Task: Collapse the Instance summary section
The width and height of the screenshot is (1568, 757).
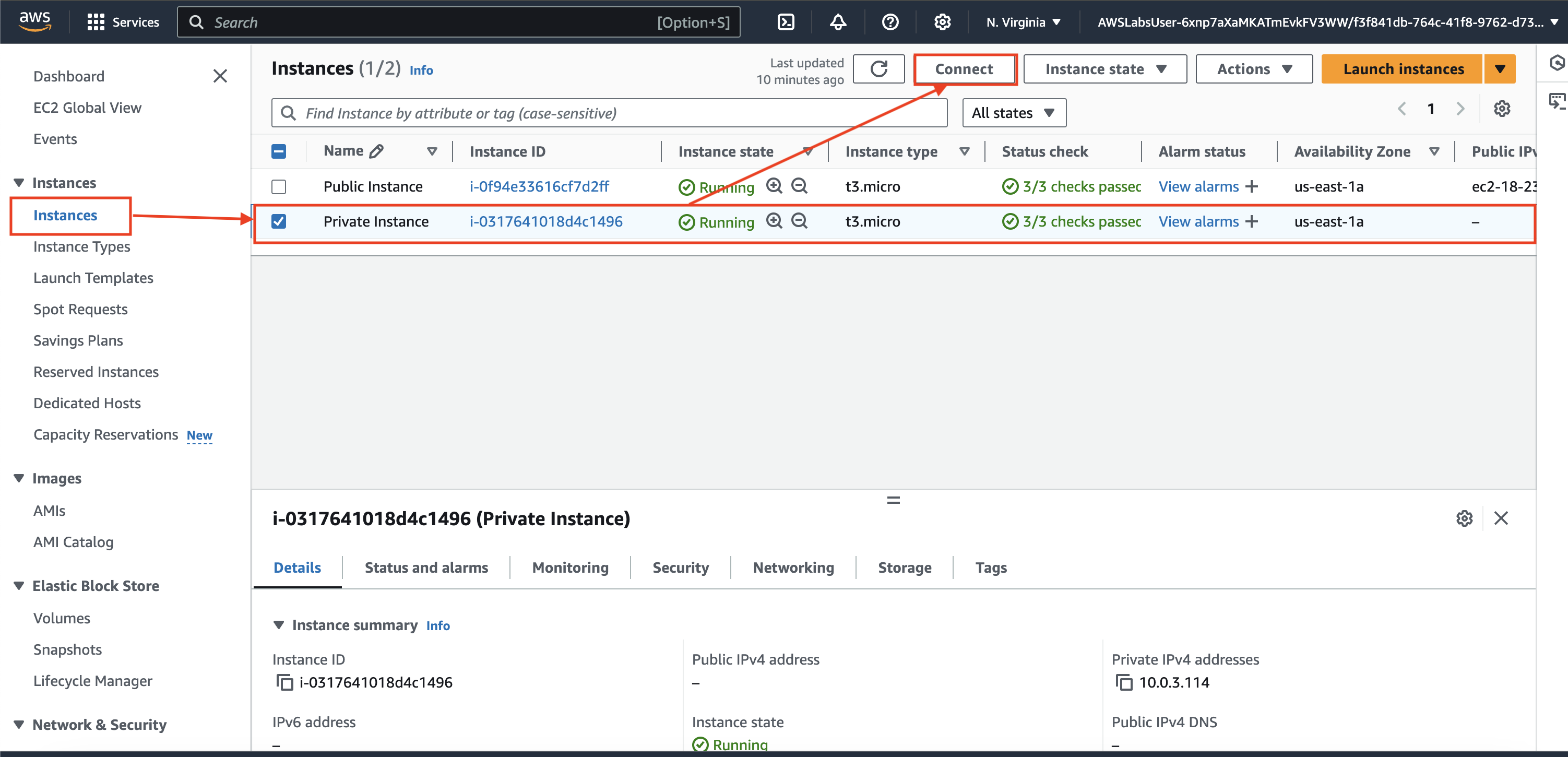Action: point(279,625)
